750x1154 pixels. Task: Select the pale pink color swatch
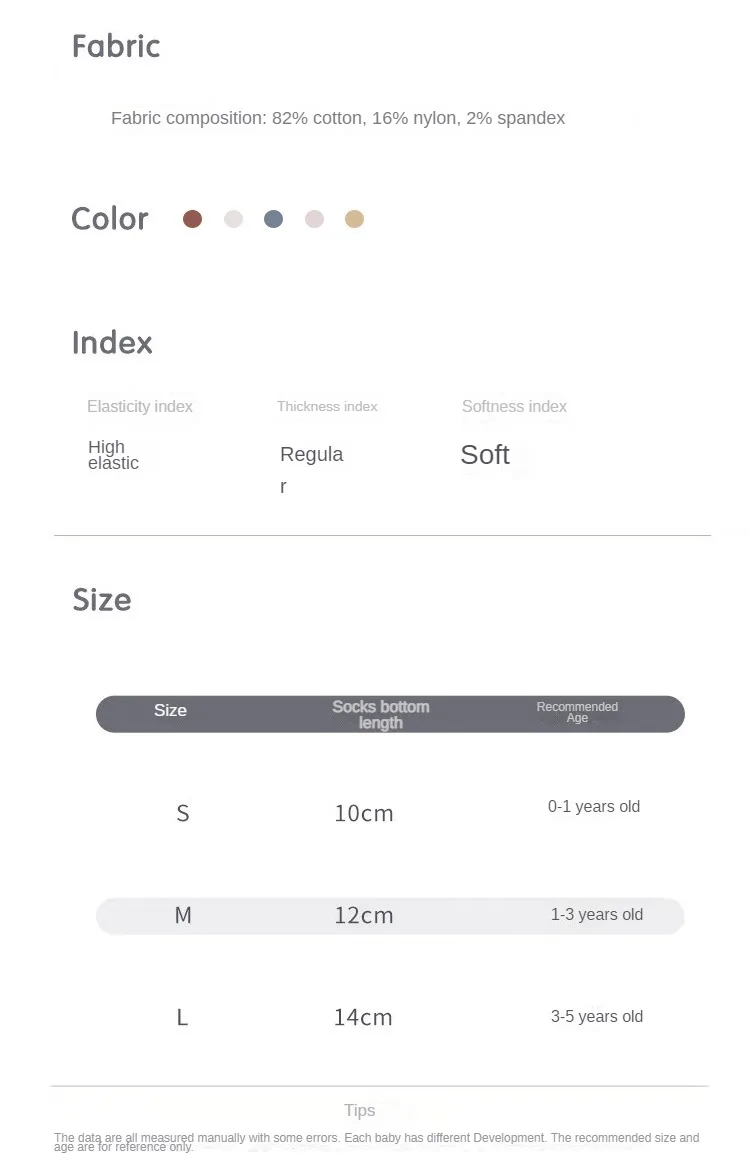315,219
